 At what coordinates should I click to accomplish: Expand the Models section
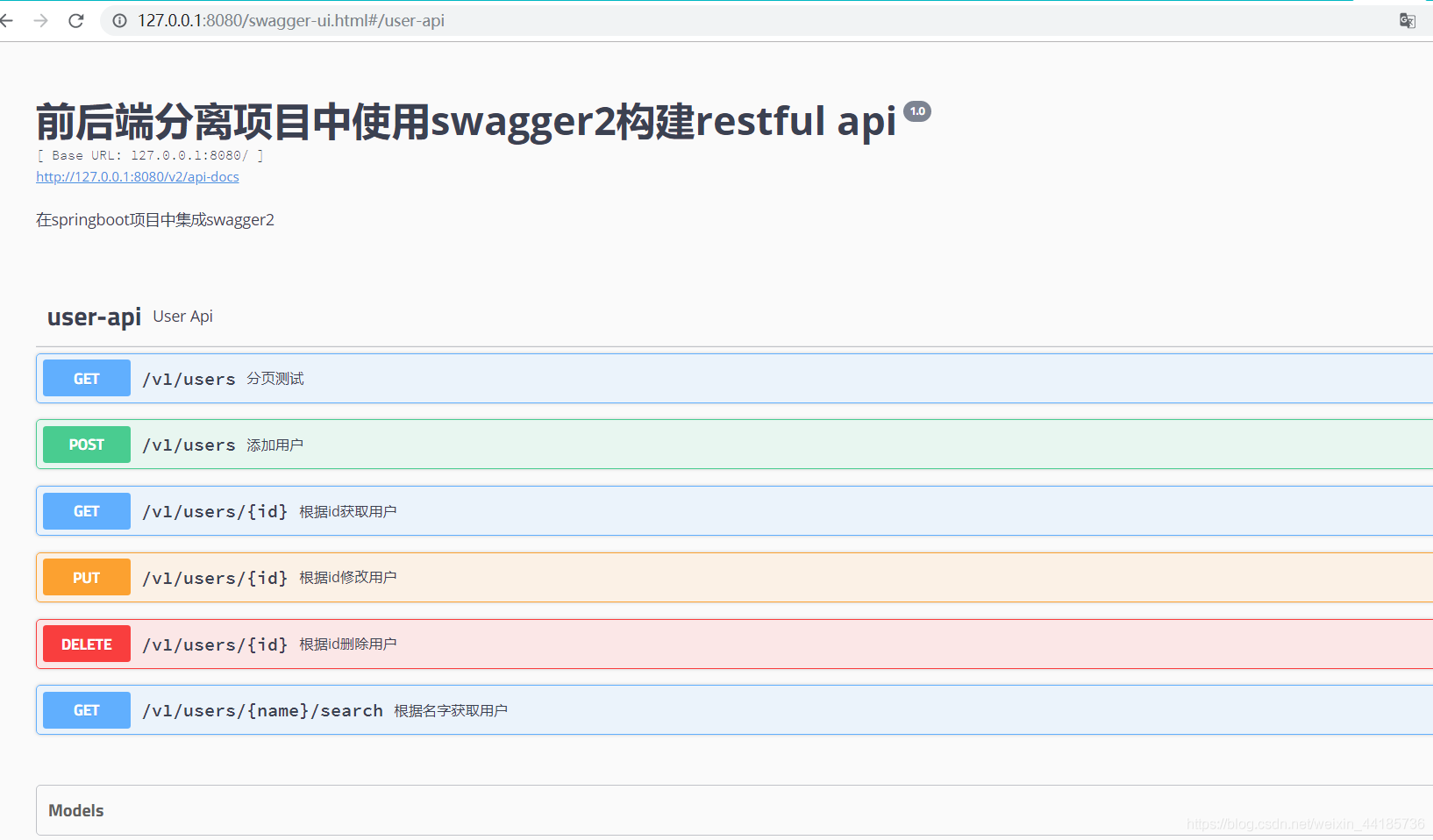(x=75, y=810)
